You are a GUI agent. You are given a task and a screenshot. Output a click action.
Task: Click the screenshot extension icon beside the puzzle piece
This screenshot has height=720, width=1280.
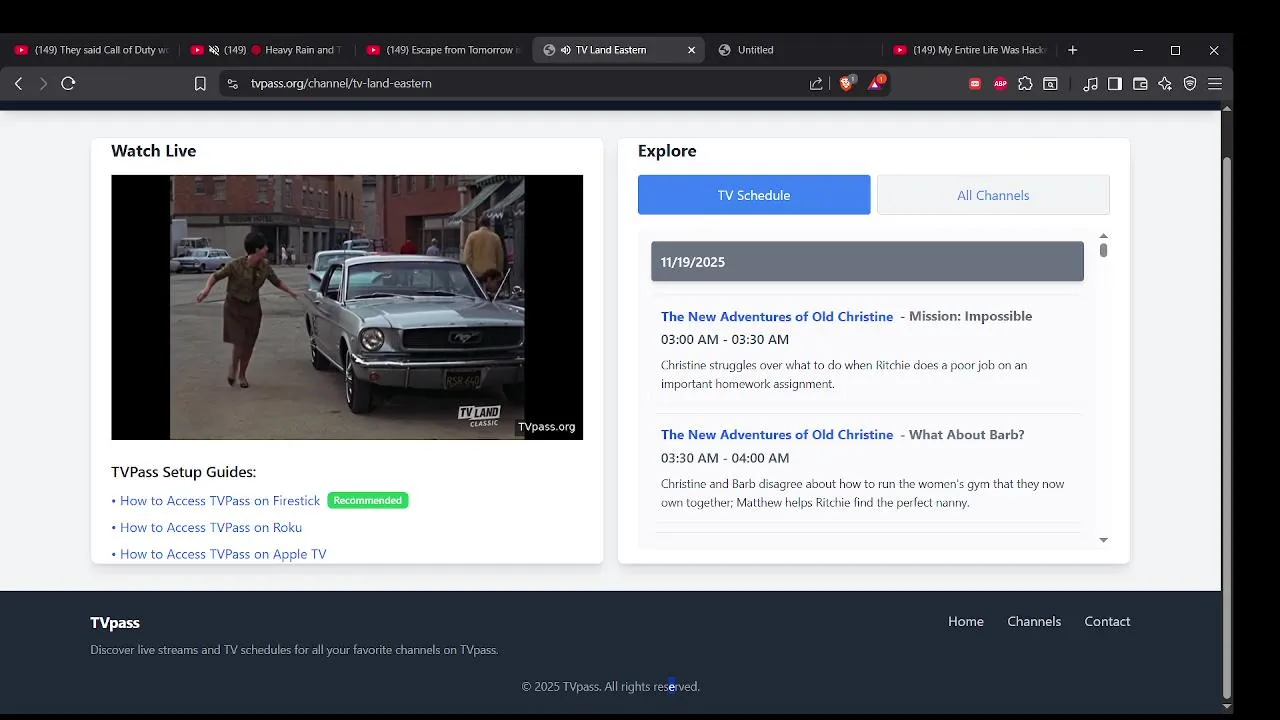point(1050,84)
